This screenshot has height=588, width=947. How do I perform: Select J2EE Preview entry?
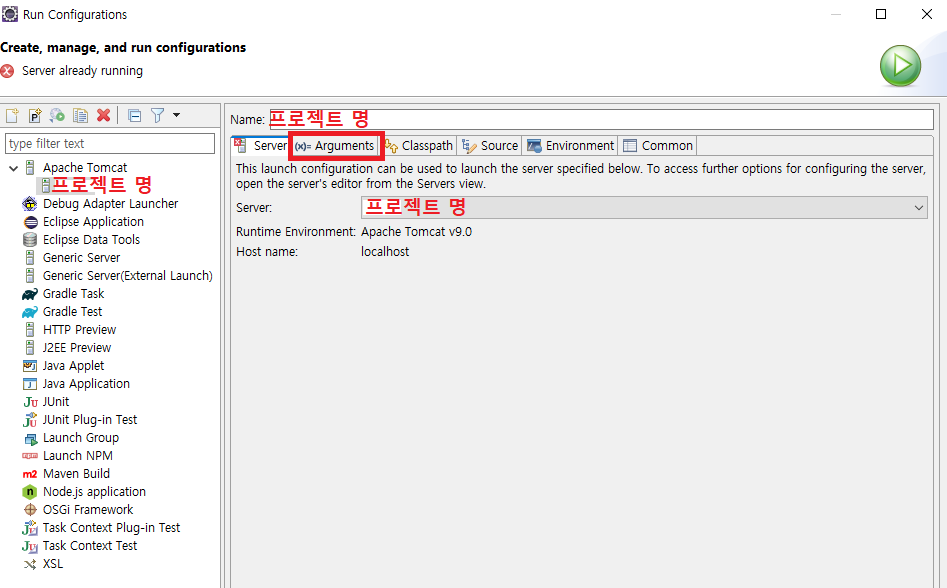coord(77,348)
